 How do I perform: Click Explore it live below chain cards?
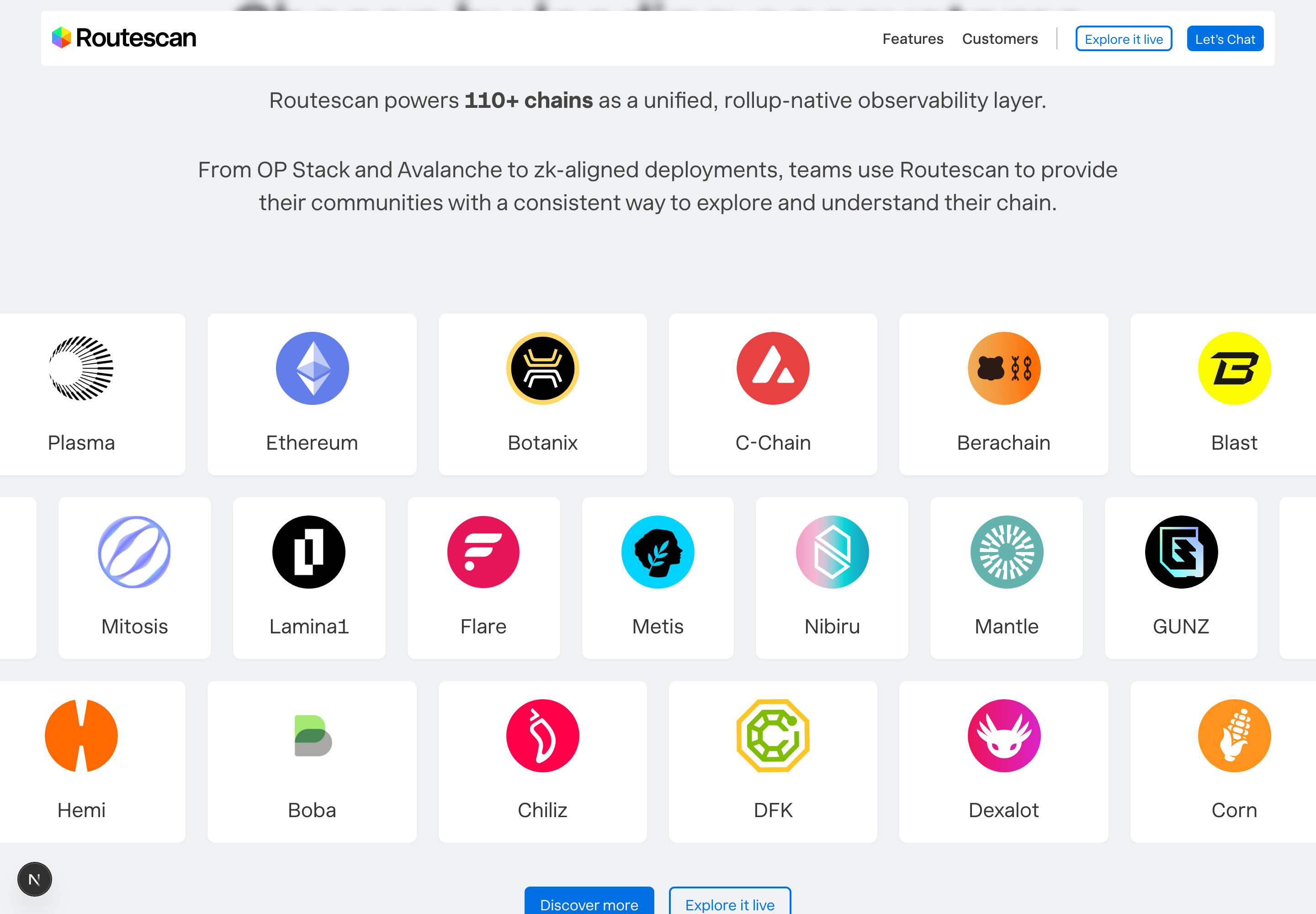point(730,901)
